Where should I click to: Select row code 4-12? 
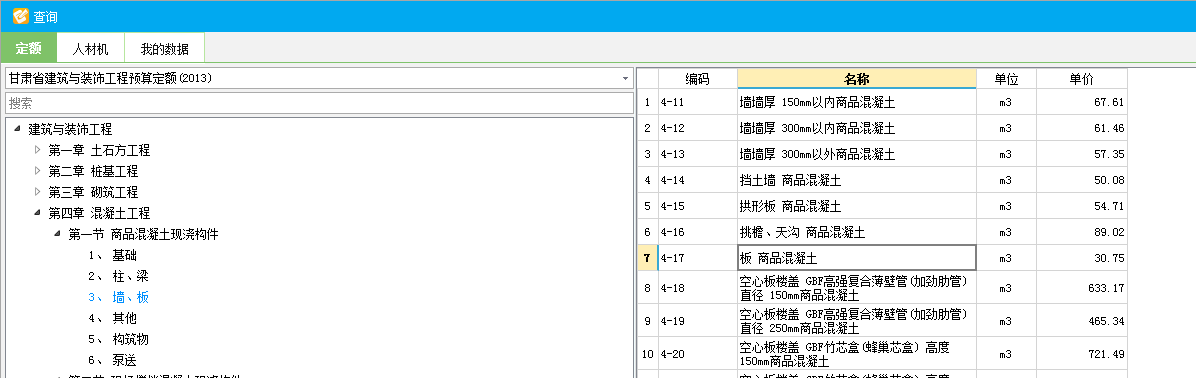[x=697, y=128]
